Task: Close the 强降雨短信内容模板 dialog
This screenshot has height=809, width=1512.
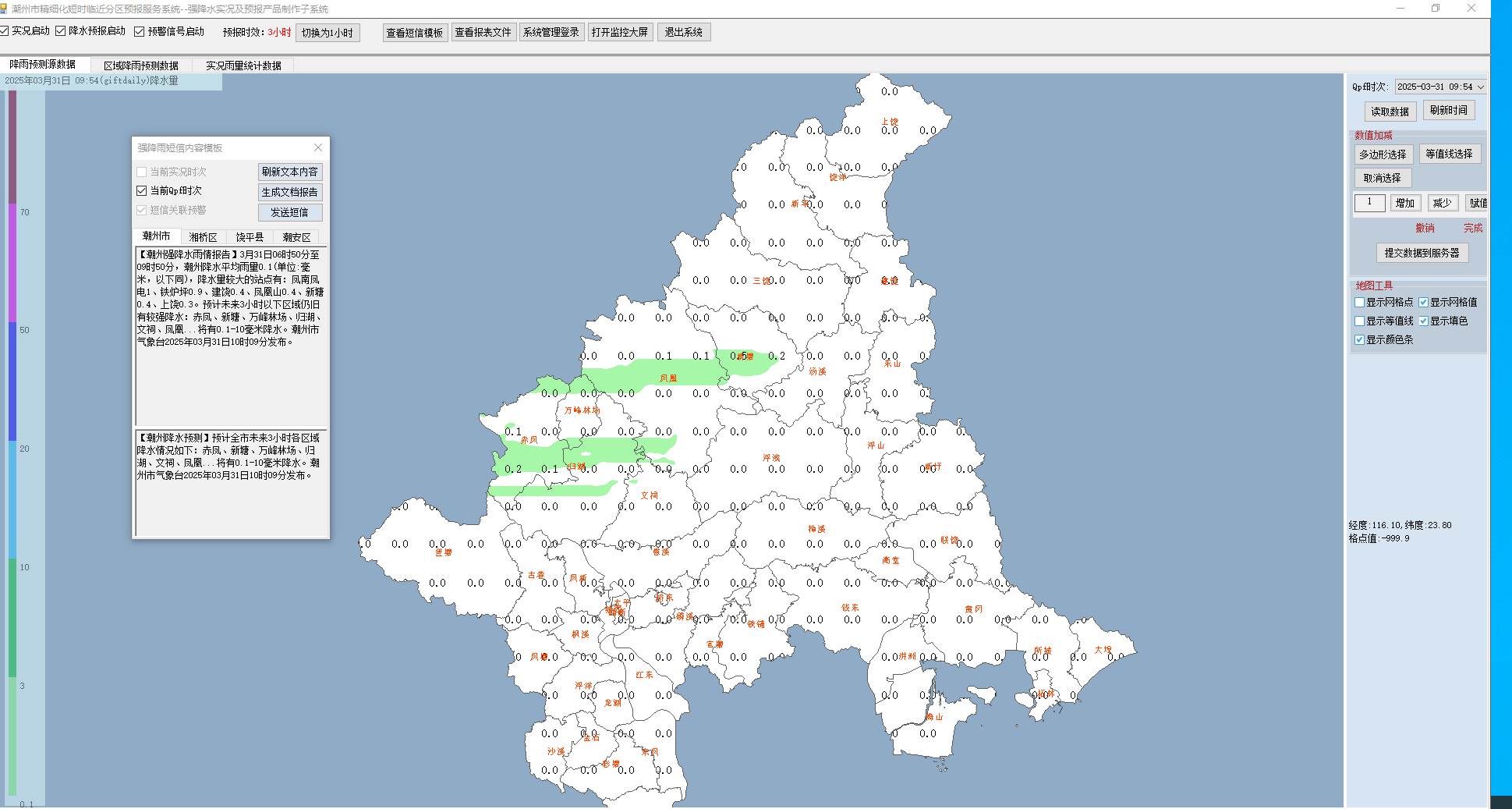Action: point(318,147)
